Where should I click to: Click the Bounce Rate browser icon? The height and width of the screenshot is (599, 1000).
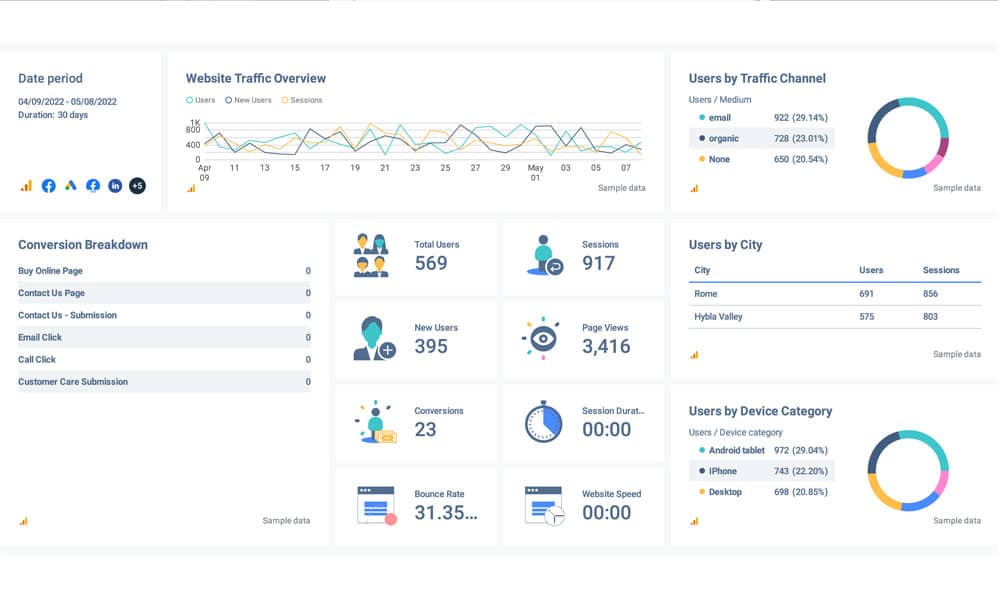tap(376, 505)
